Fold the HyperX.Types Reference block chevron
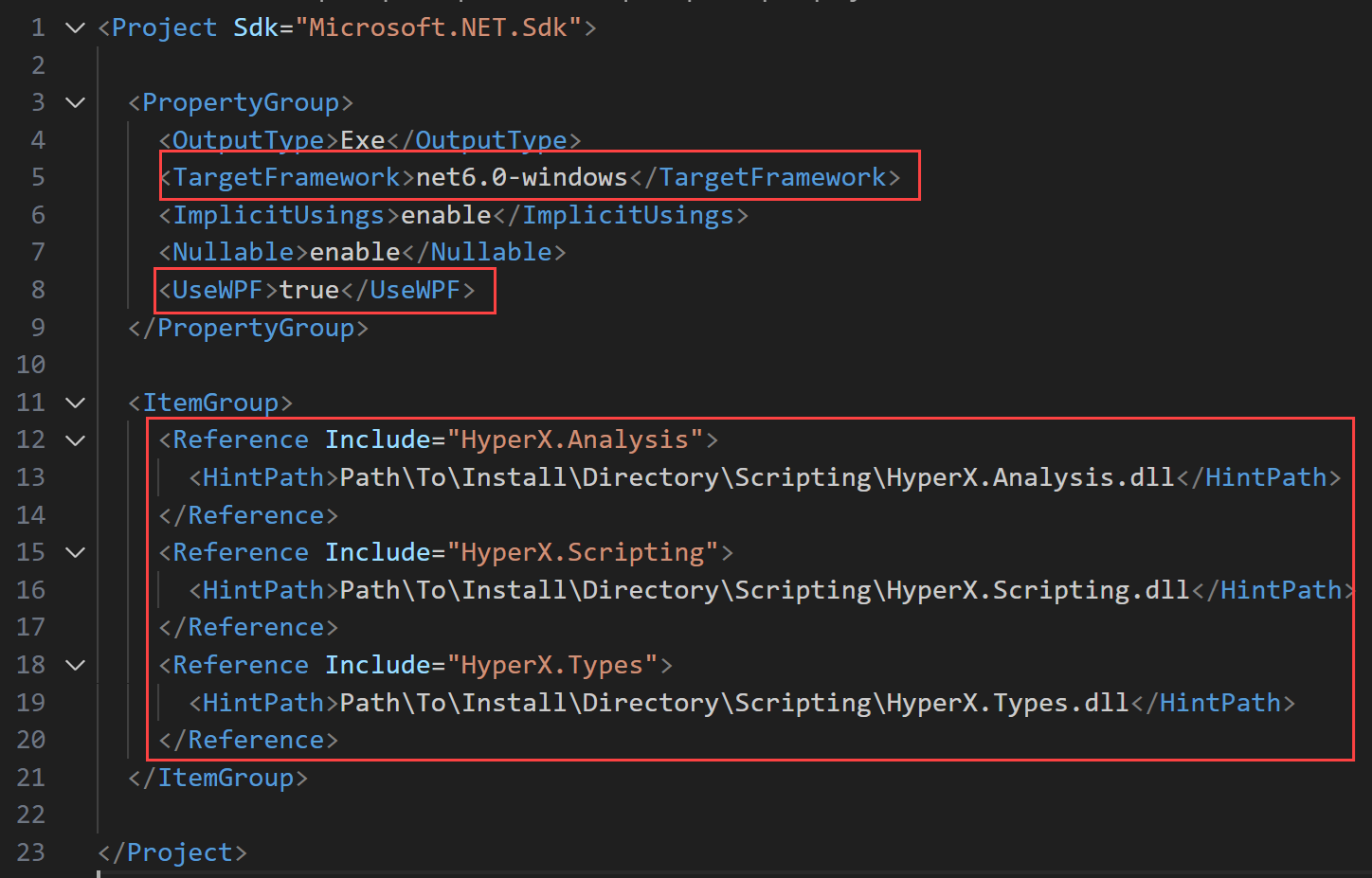The width and height of the screenshot is (1372, 878). point(75,665)
